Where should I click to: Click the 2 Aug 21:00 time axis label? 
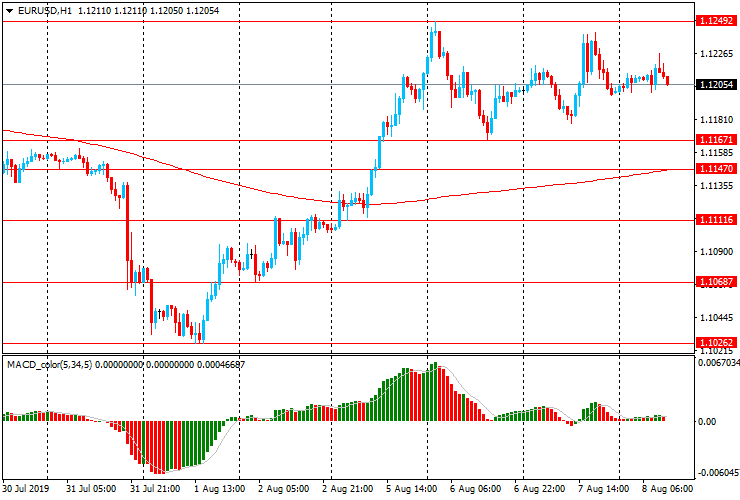[x=348, y=489]
